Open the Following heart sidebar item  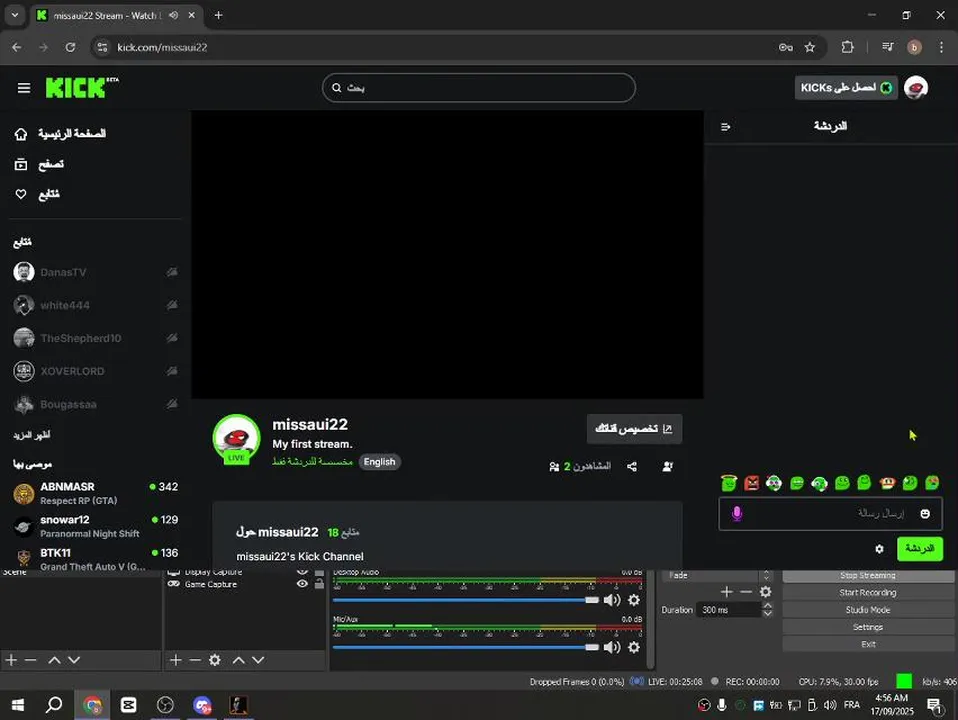coord(37,194)
